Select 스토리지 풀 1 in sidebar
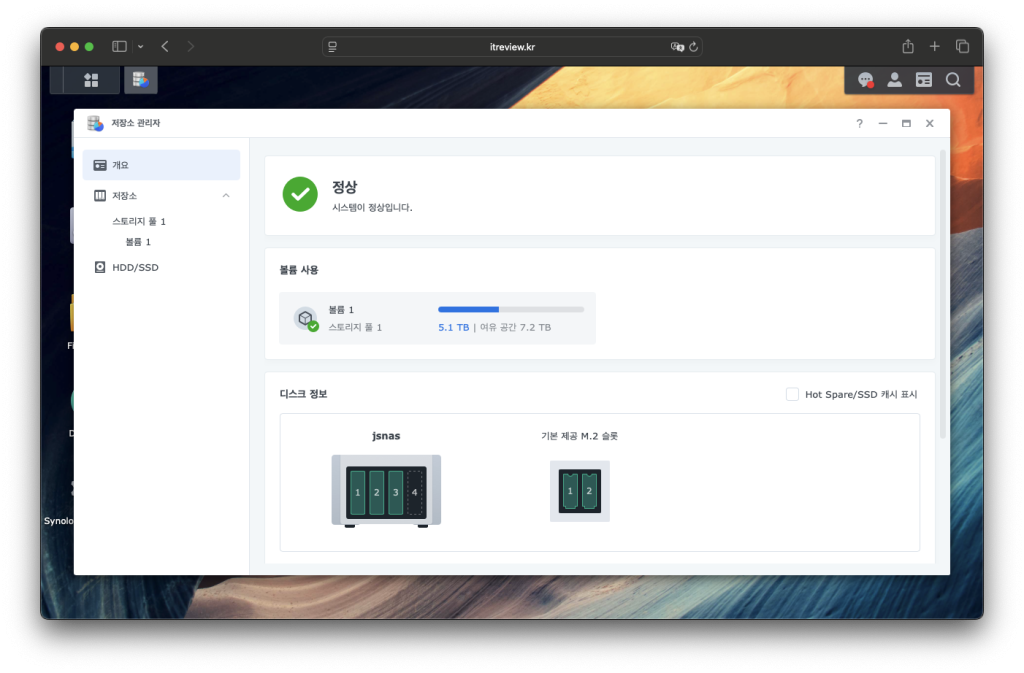This screenshot has width=1024, height=673. (139, 221)
